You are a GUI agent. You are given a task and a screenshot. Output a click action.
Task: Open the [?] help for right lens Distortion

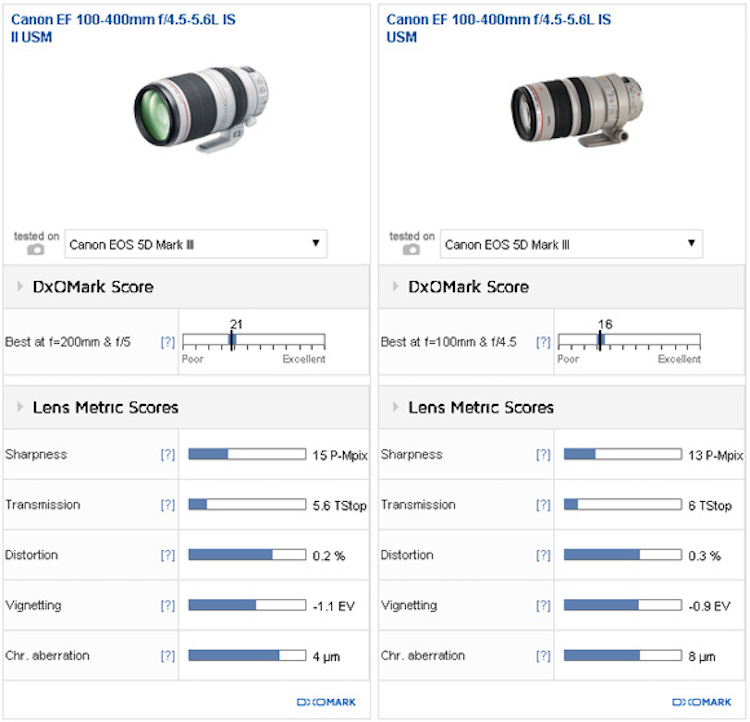pyautogui.click(x=543, y=556)
